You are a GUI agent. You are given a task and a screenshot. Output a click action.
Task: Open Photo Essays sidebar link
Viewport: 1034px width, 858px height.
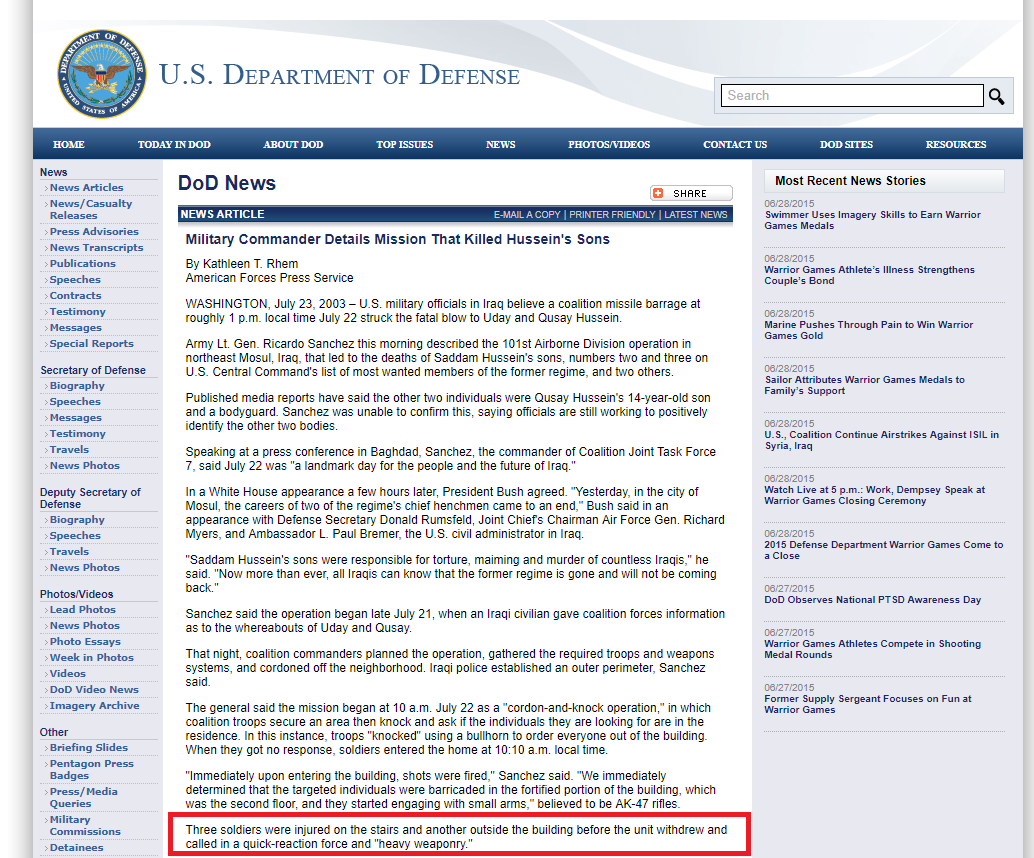85,642
